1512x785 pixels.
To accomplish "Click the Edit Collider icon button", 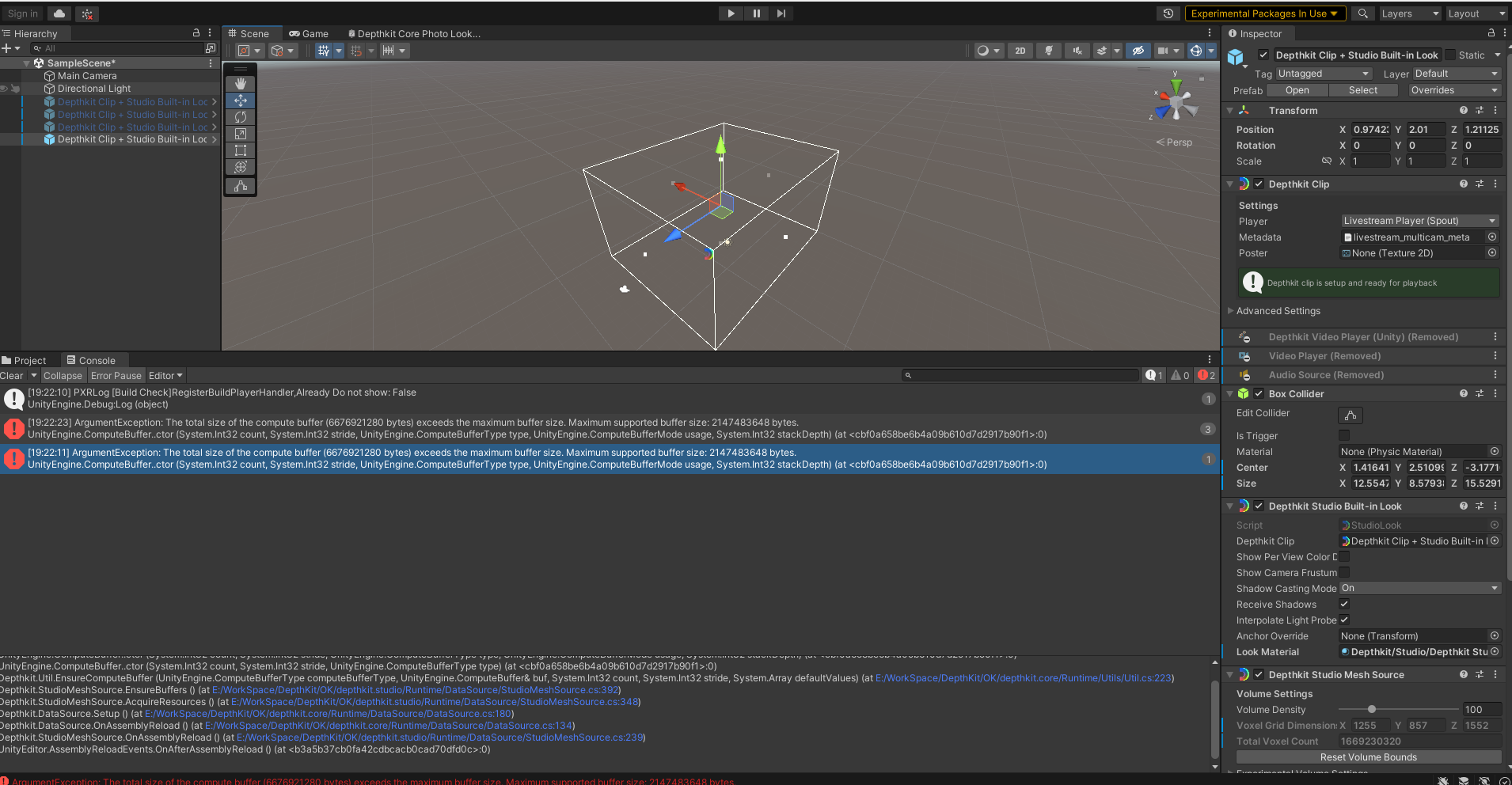I will click(1351, 415).
